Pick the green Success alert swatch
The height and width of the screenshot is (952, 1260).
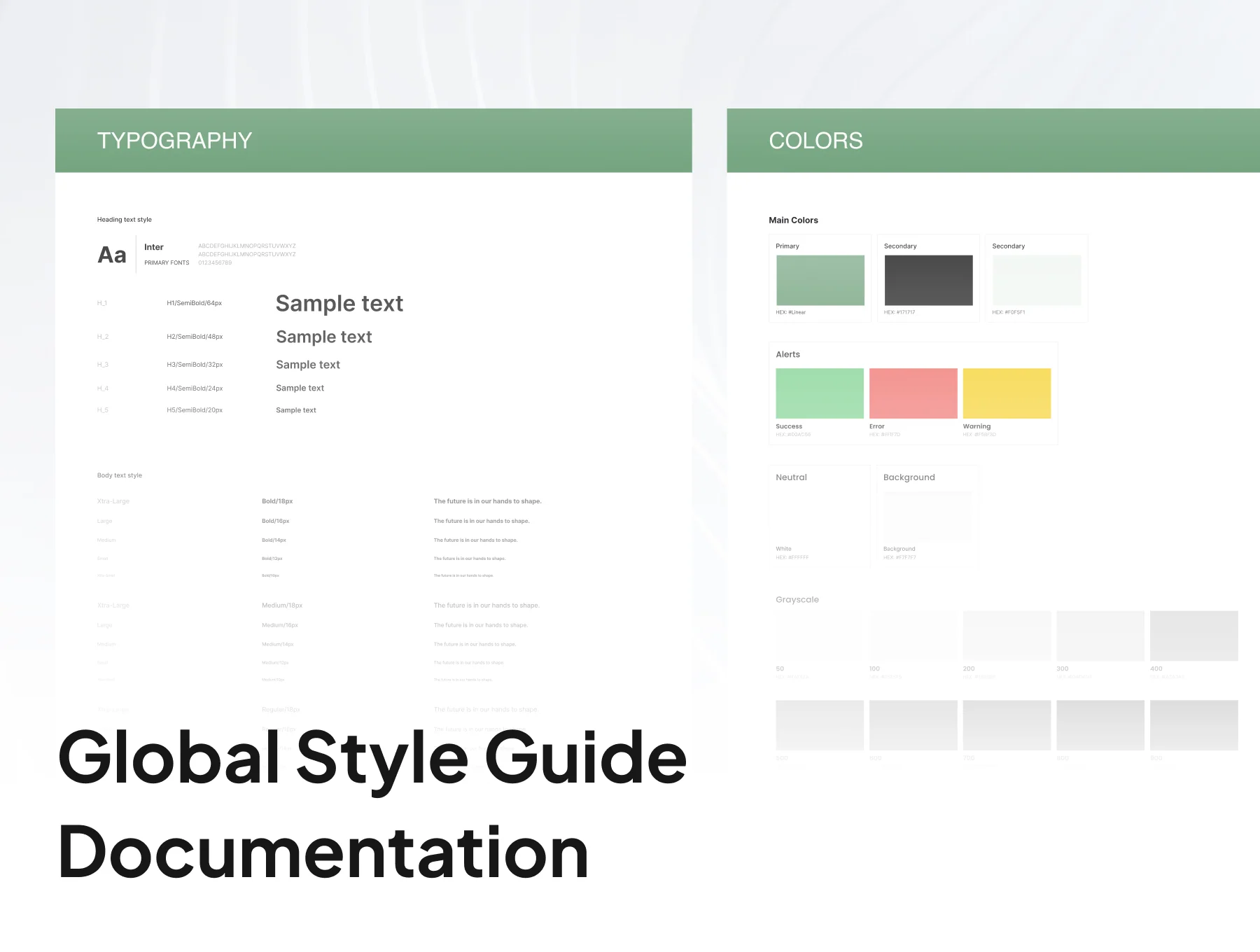[x=820, y=393]
